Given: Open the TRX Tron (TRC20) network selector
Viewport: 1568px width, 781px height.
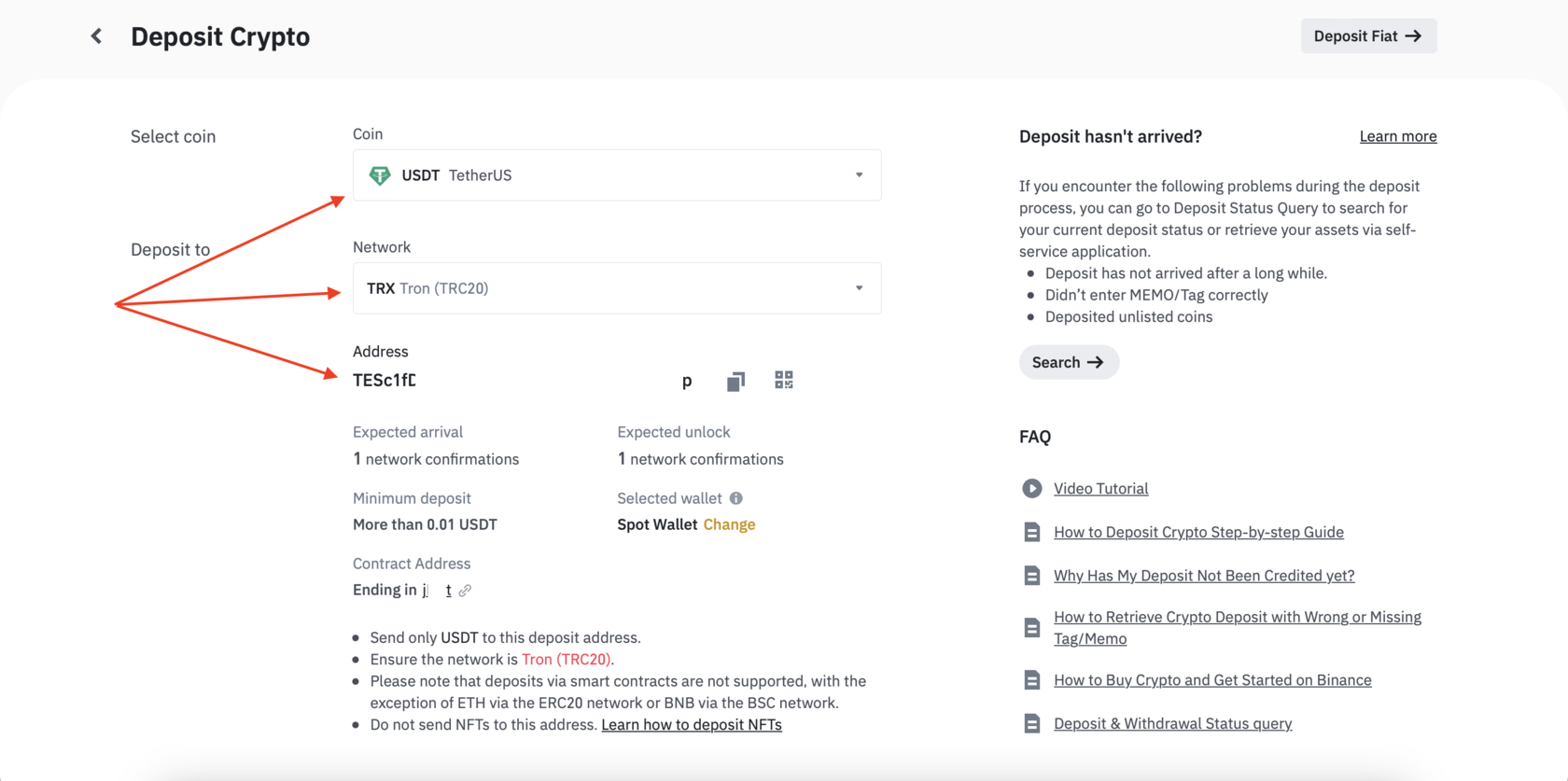Looking at the screenshot, I should click(617, 288).
